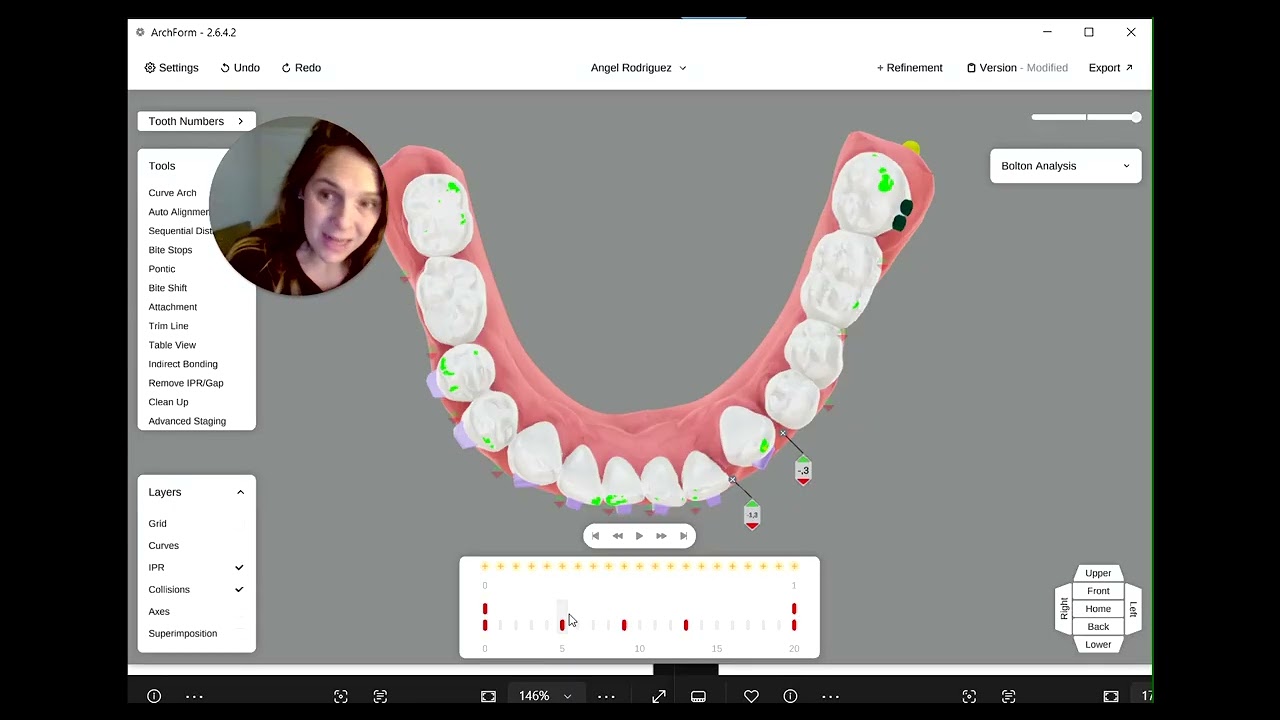Select Remove IPR/Gap tool
This screenshot has height=720, width=1280.
pos(186,383)
